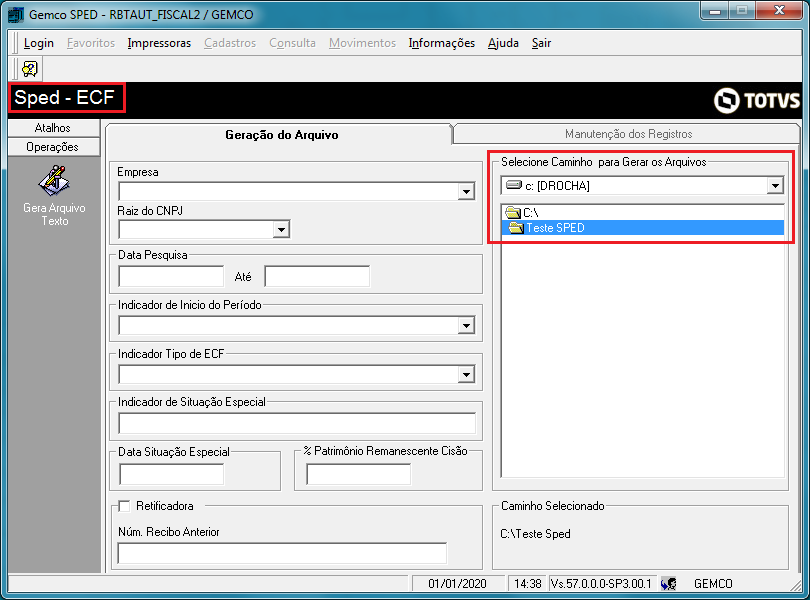Maximize the Gemco SPED window

(742, 11)
